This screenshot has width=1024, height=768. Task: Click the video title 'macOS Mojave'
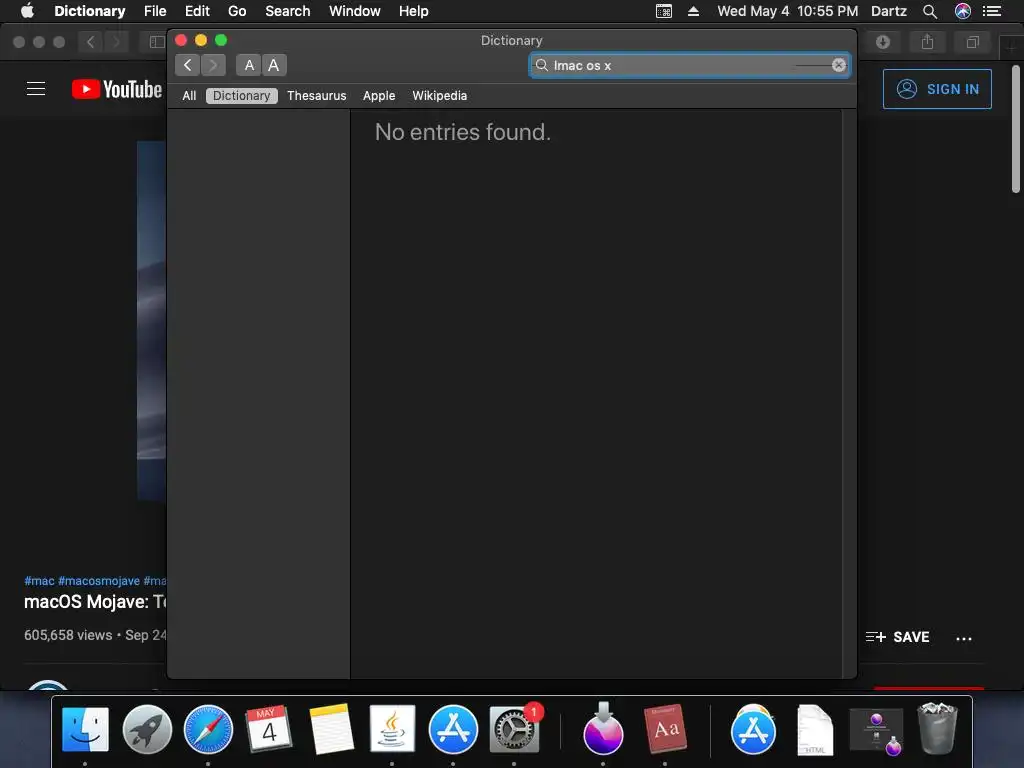coord(95,601)
